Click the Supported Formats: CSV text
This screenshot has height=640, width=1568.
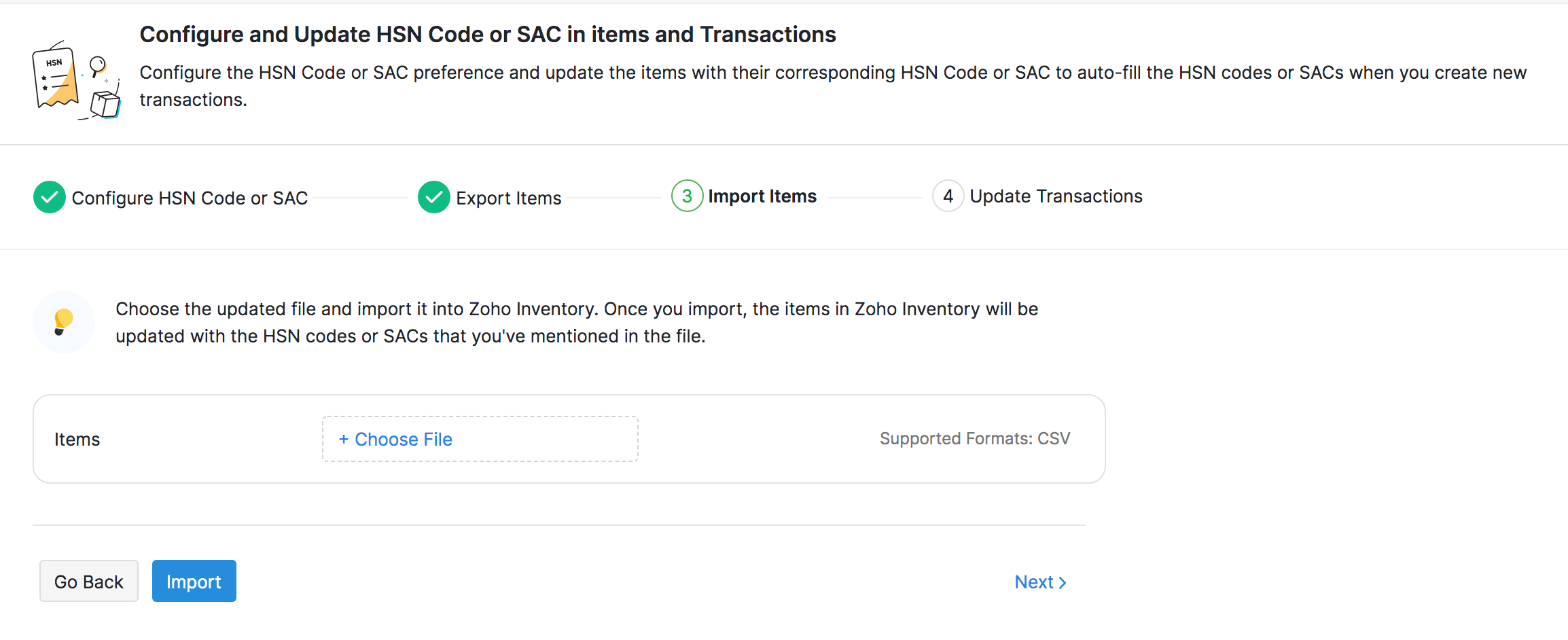[x=975, y=438]
